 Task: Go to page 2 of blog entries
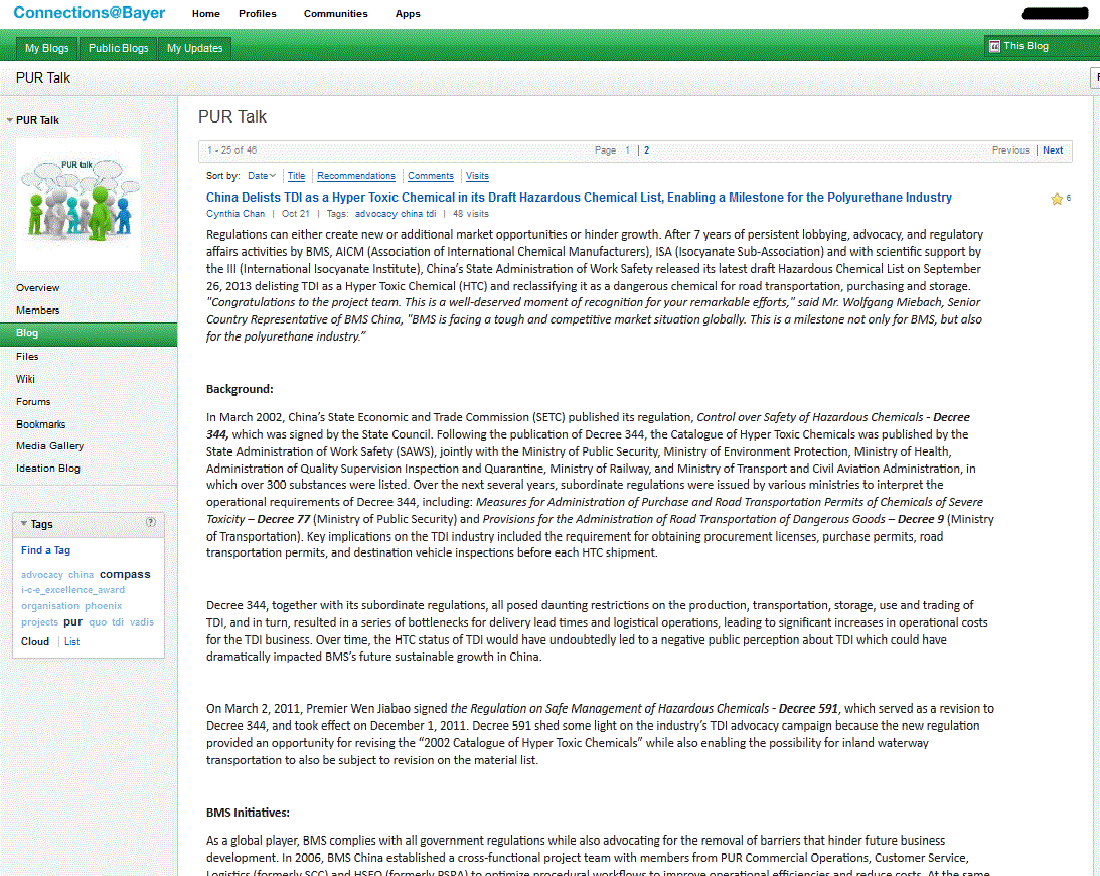tap(646, 151)
